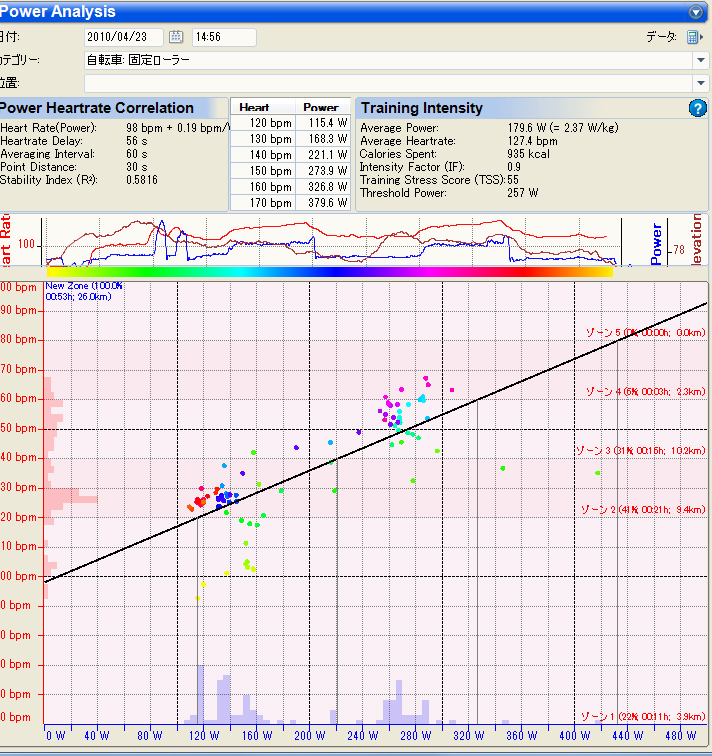Click the rainbow time color bar

(x=330, y=272)
